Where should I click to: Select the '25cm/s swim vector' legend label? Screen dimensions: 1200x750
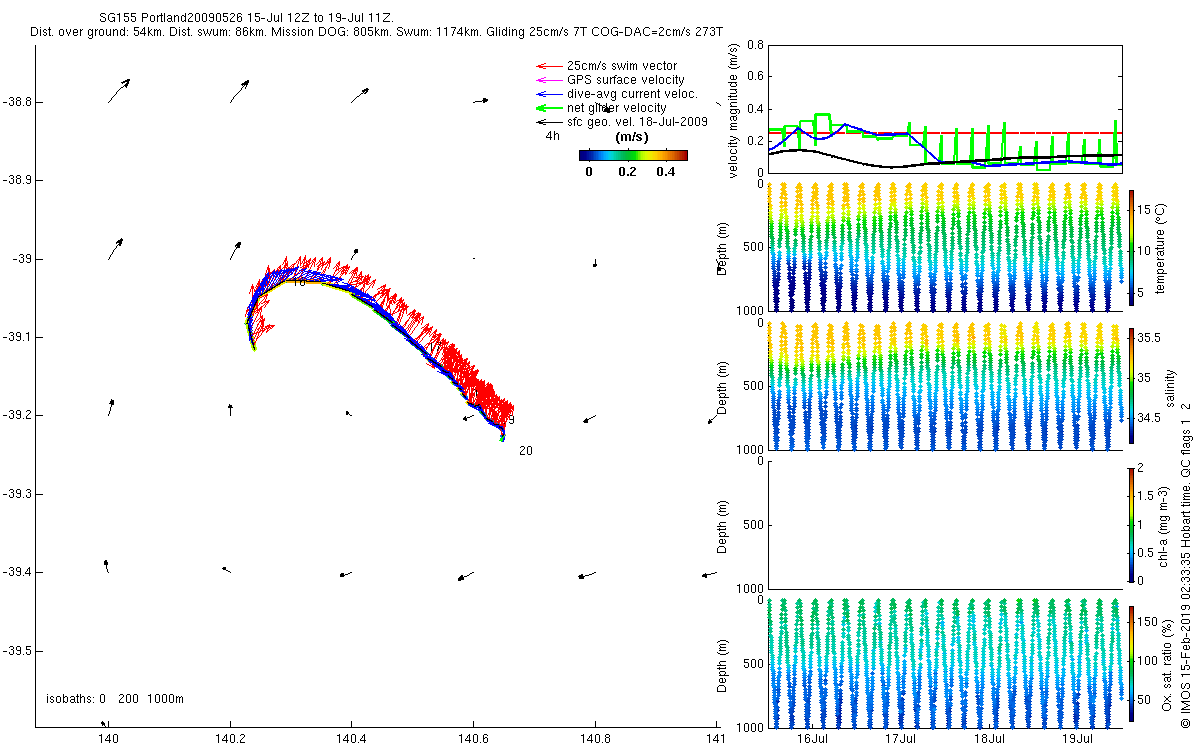621,66
